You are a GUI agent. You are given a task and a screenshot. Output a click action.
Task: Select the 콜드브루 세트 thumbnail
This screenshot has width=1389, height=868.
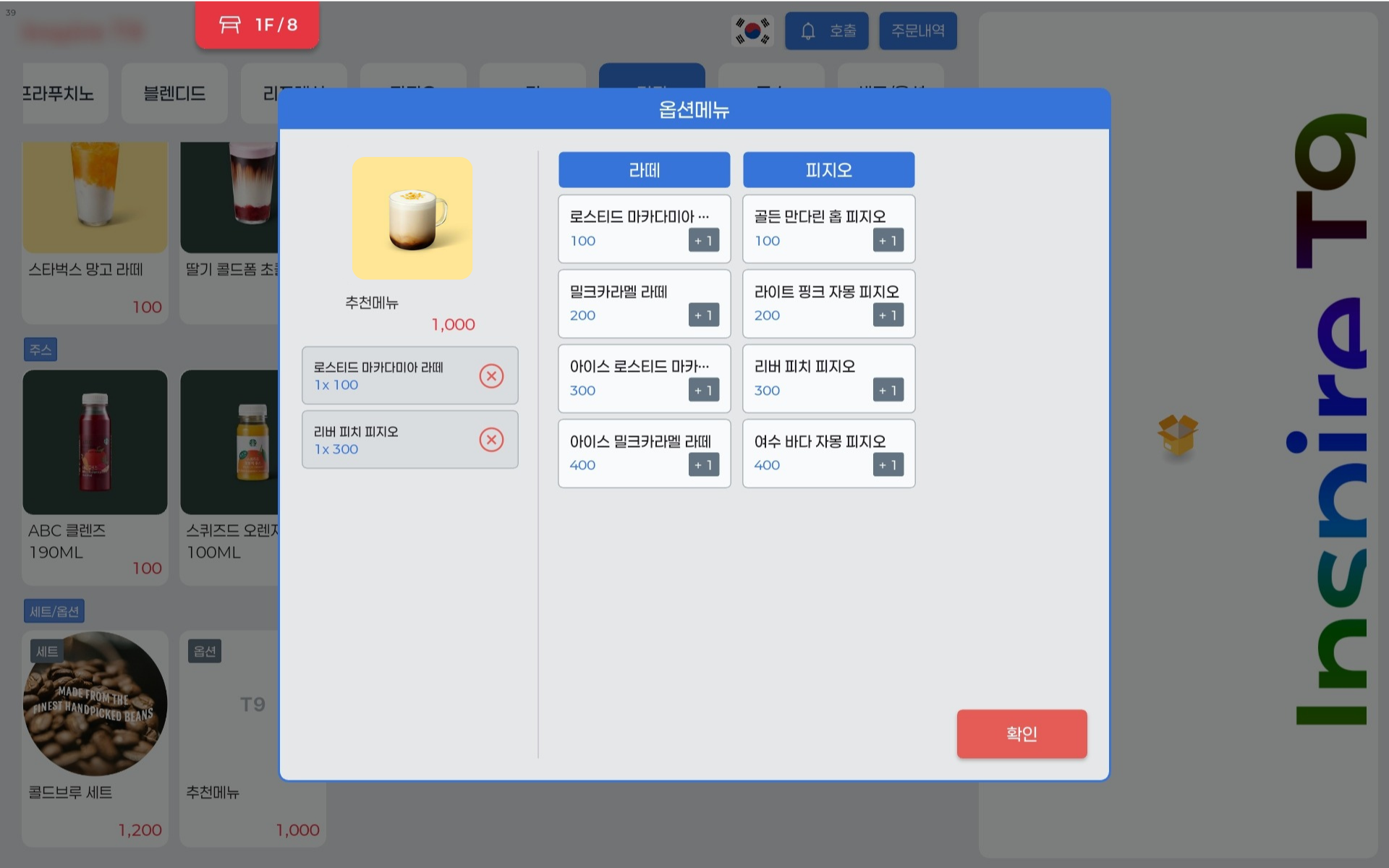95,704
